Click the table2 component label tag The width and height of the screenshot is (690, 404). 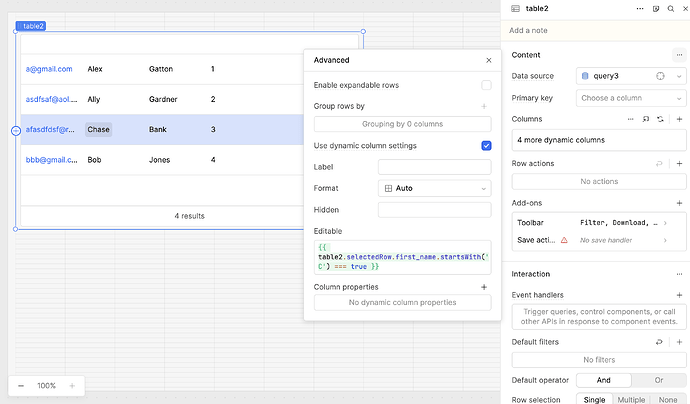31,26
